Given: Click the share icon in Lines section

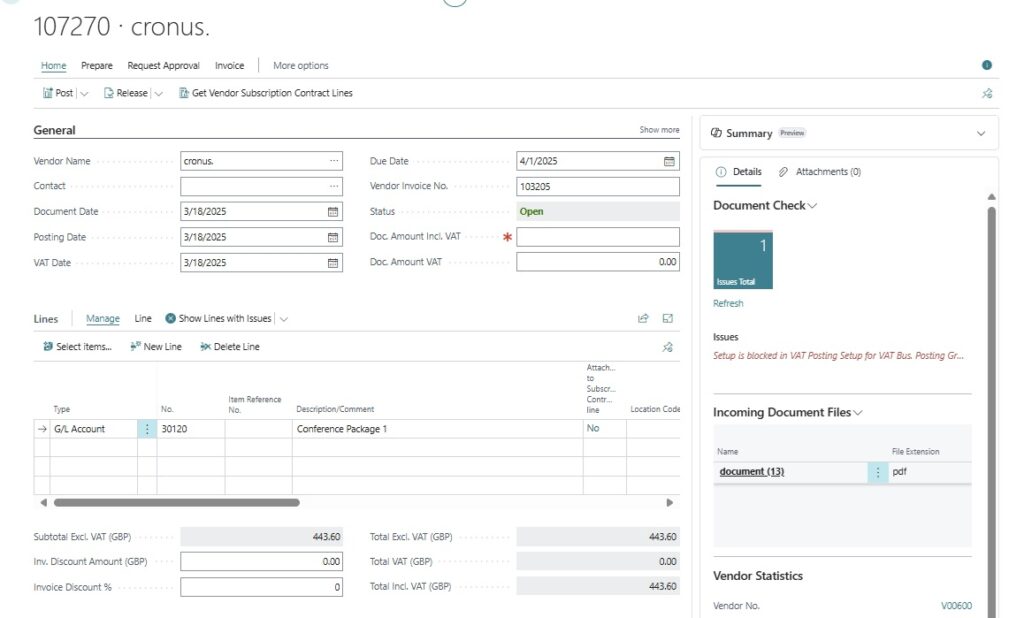Looking at the screenshot, I should [x=643, y=319].
